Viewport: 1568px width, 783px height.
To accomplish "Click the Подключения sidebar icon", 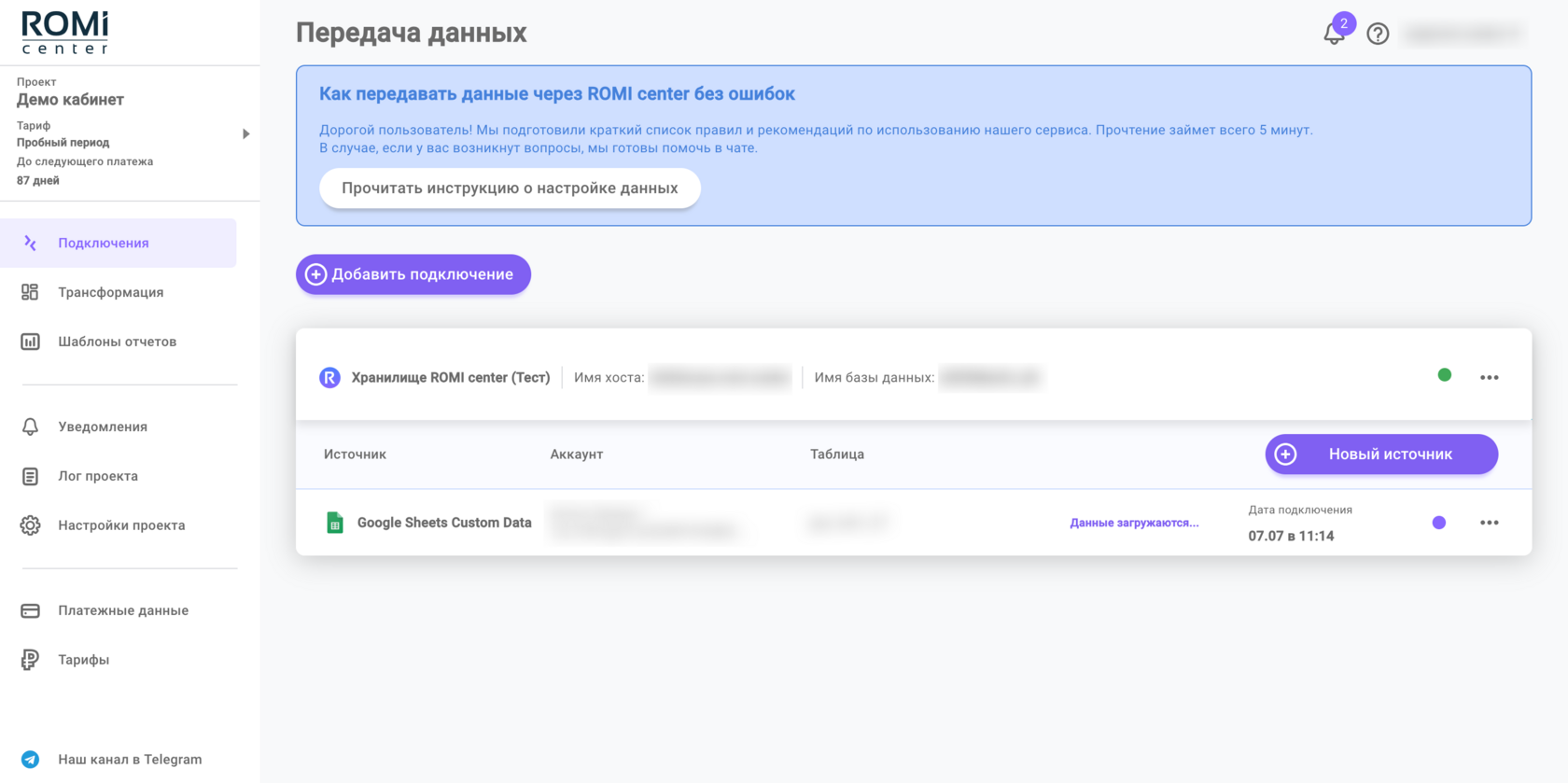I will pyautogui.click(x=30, y=243).
